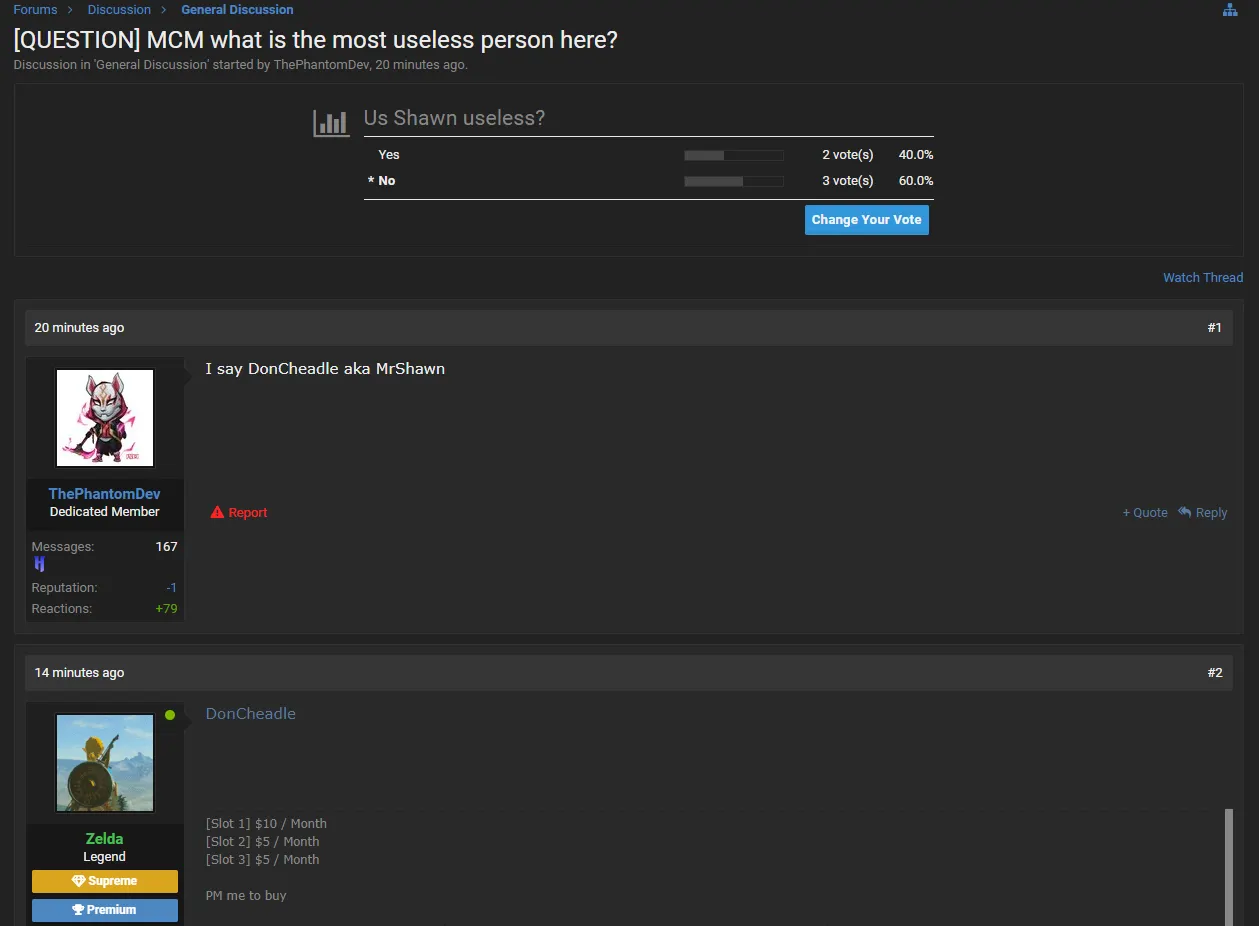Open Zelda's avatar image
This screenshot has width=1259, height=926.
[105, 763]
